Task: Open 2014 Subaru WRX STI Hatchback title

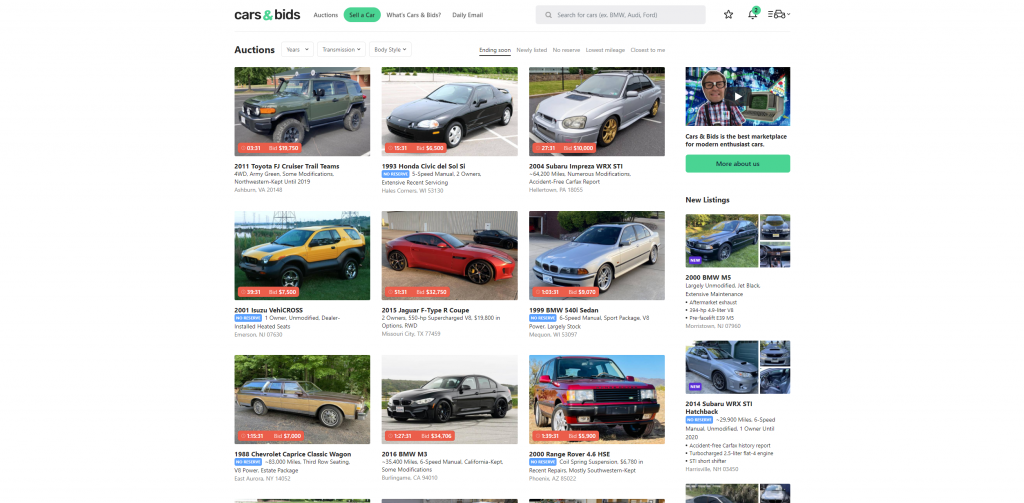Action: [718, 408]
